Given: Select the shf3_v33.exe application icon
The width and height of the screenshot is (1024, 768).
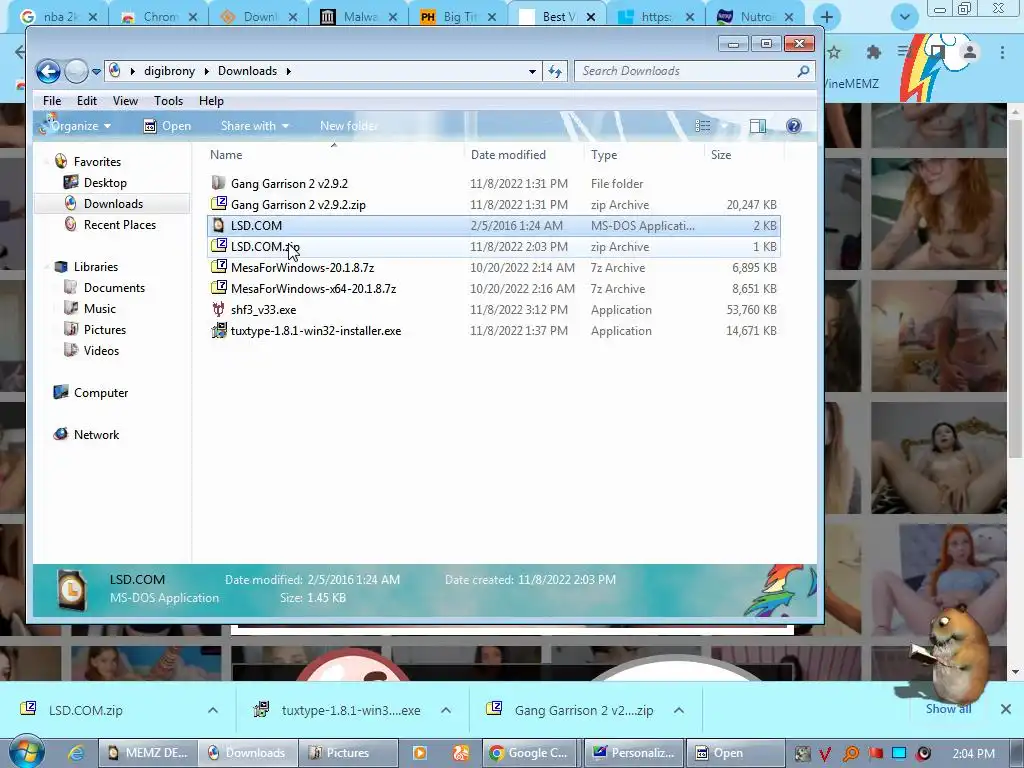Looking at the screenshot, I should pyautogui.click(x=219, y=310).
